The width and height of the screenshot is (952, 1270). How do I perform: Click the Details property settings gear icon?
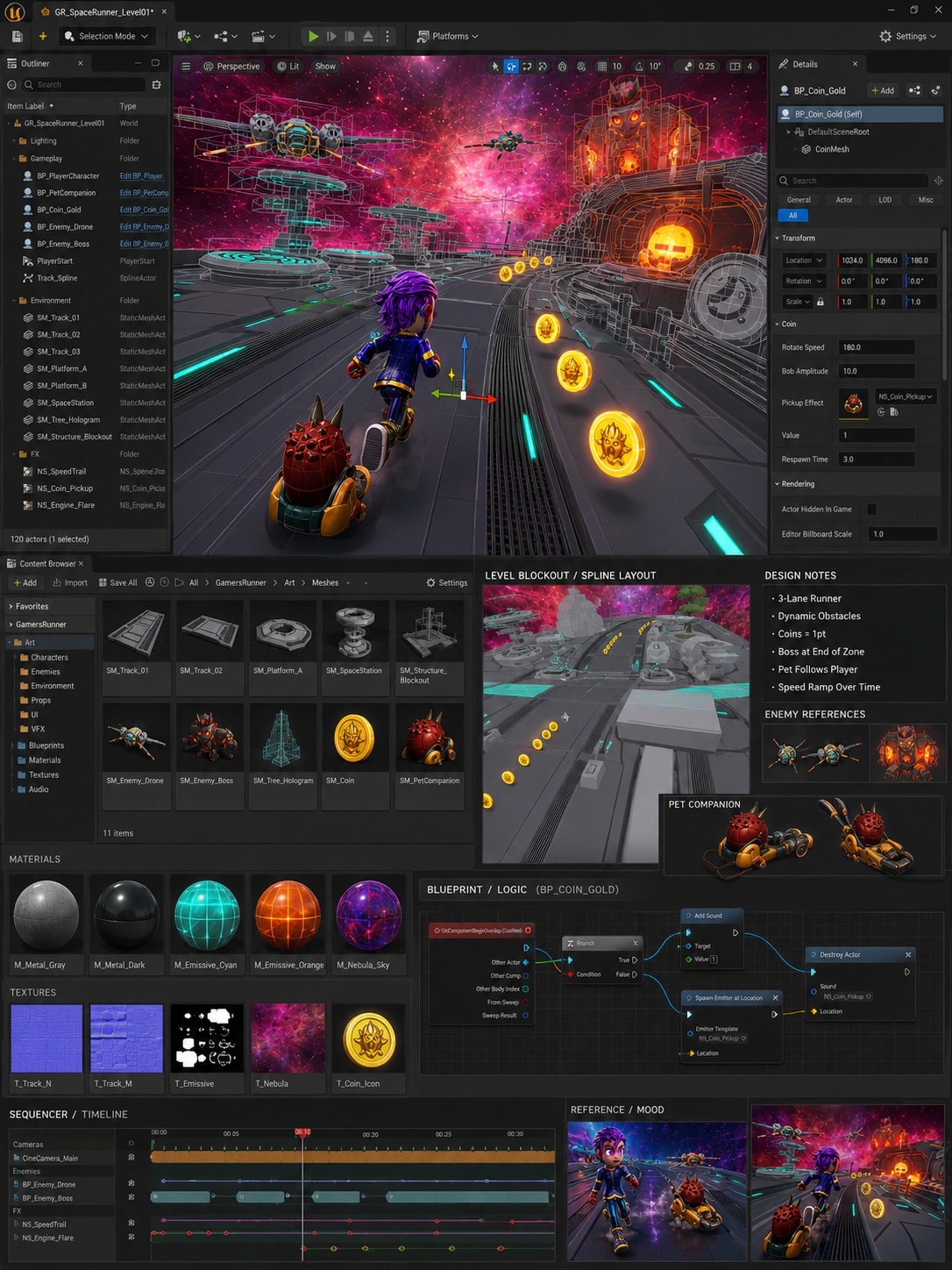point(938,181)
